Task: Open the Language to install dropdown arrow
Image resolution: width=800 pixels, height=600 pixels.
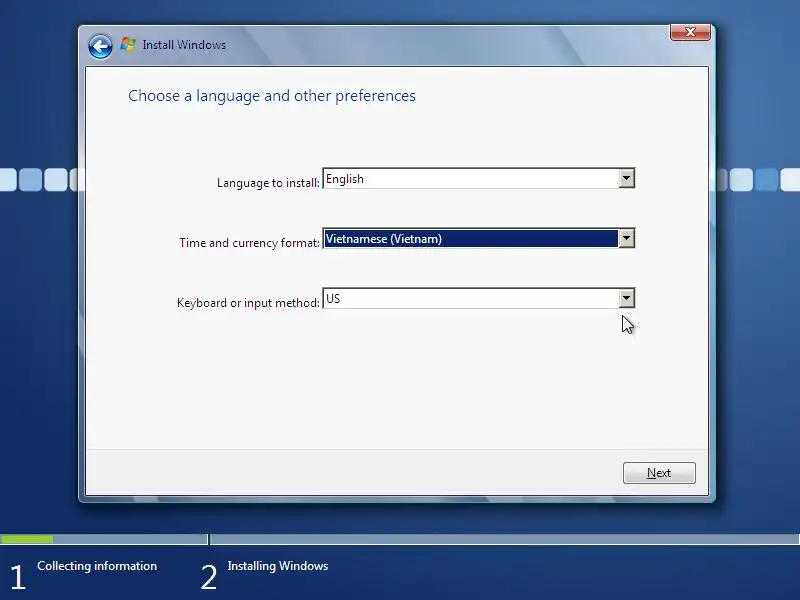Action: [x=627, y=179]
